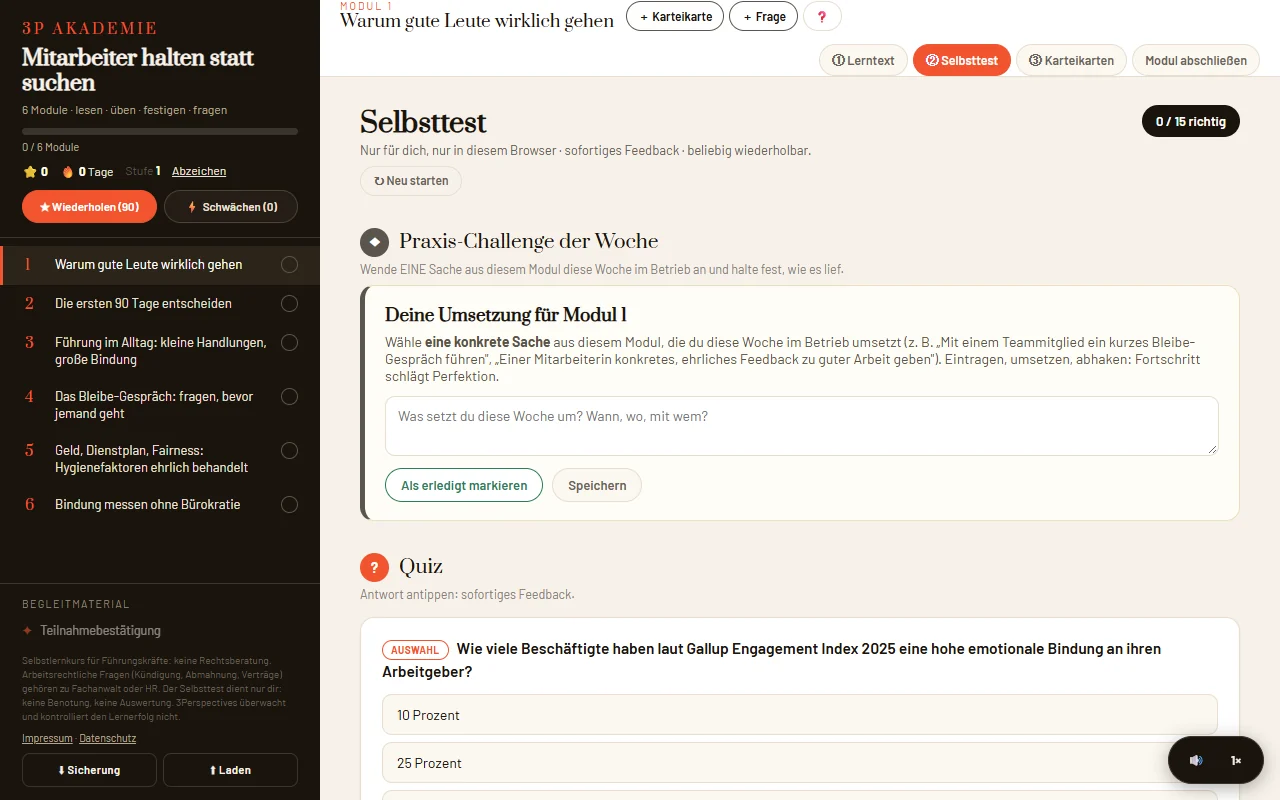Click the Sicherung download button
The width and height of the screenshot is (1280, 800).
click(x=89, y=770)
